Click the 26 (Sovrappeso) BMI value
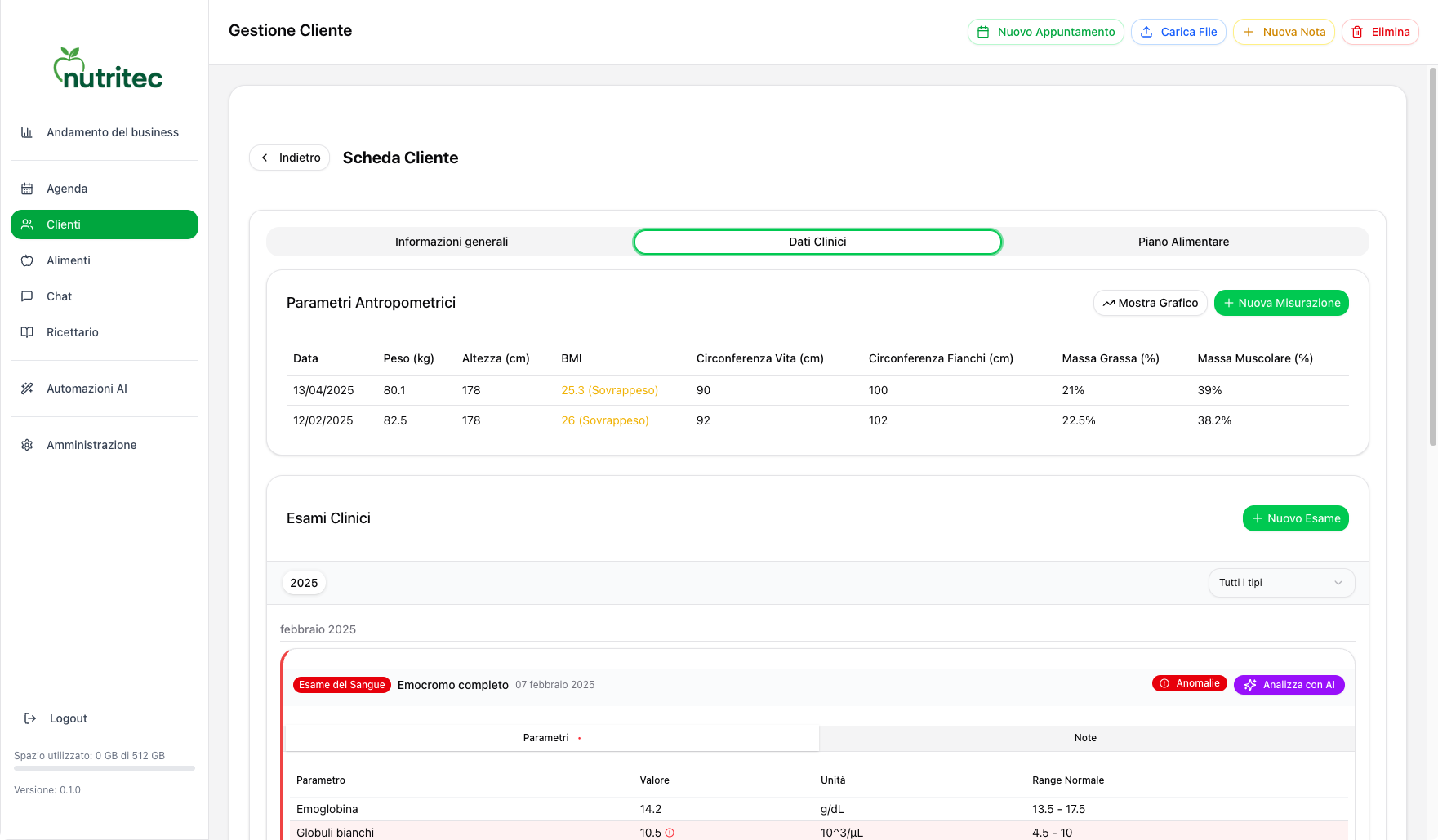This screenshot has width=1438, height=840. point(605,420)
